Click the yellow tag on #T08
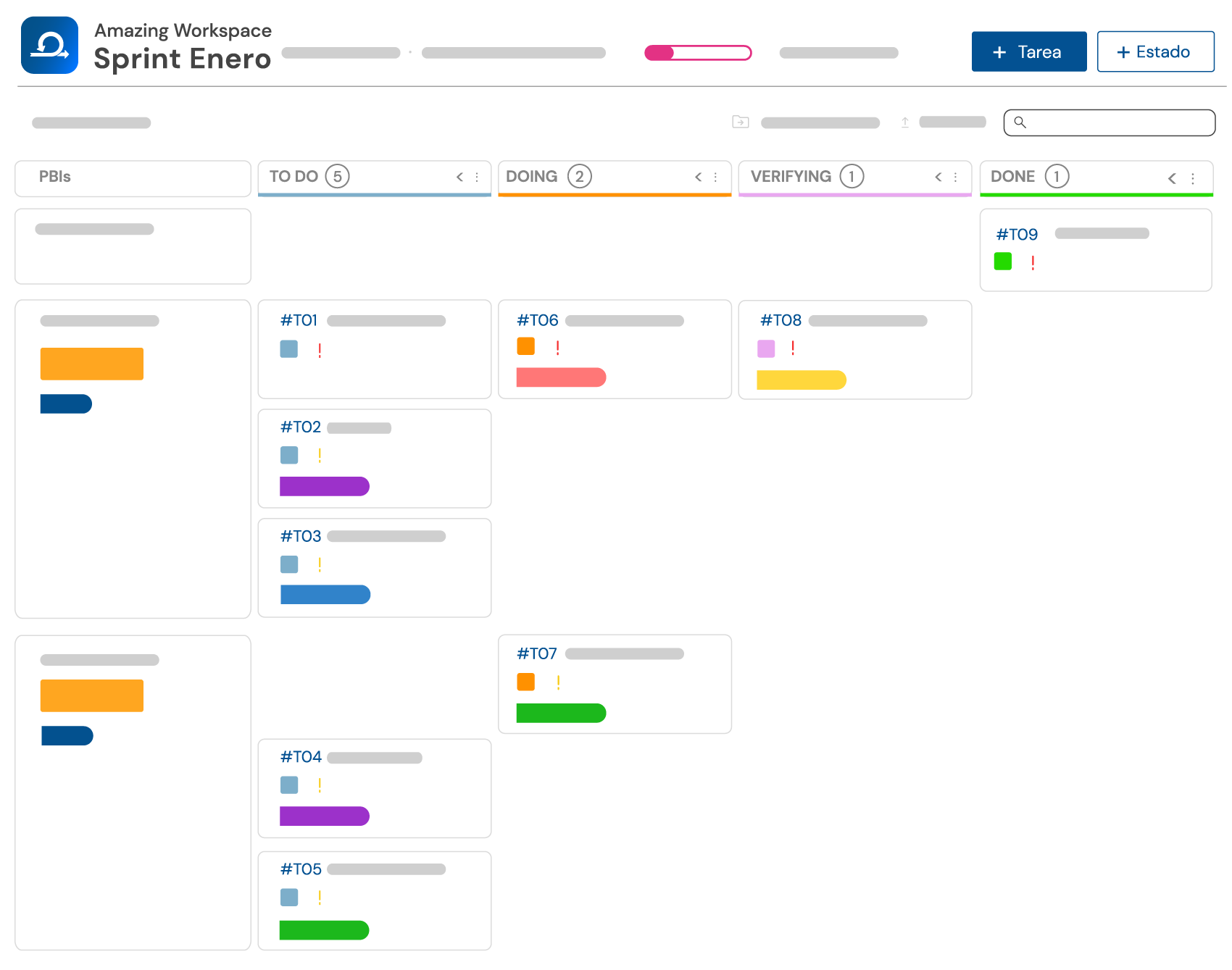This screenshot has width=1232, height=970. click(x=802, y=380)
